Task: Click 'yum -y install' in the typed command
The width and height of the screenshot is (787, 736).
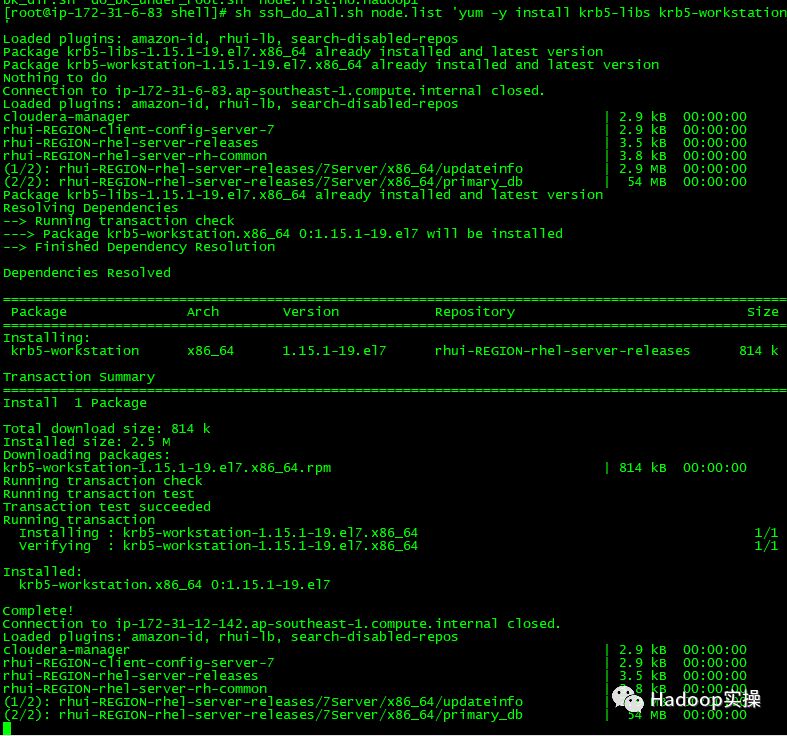Action: click(514, 12)
